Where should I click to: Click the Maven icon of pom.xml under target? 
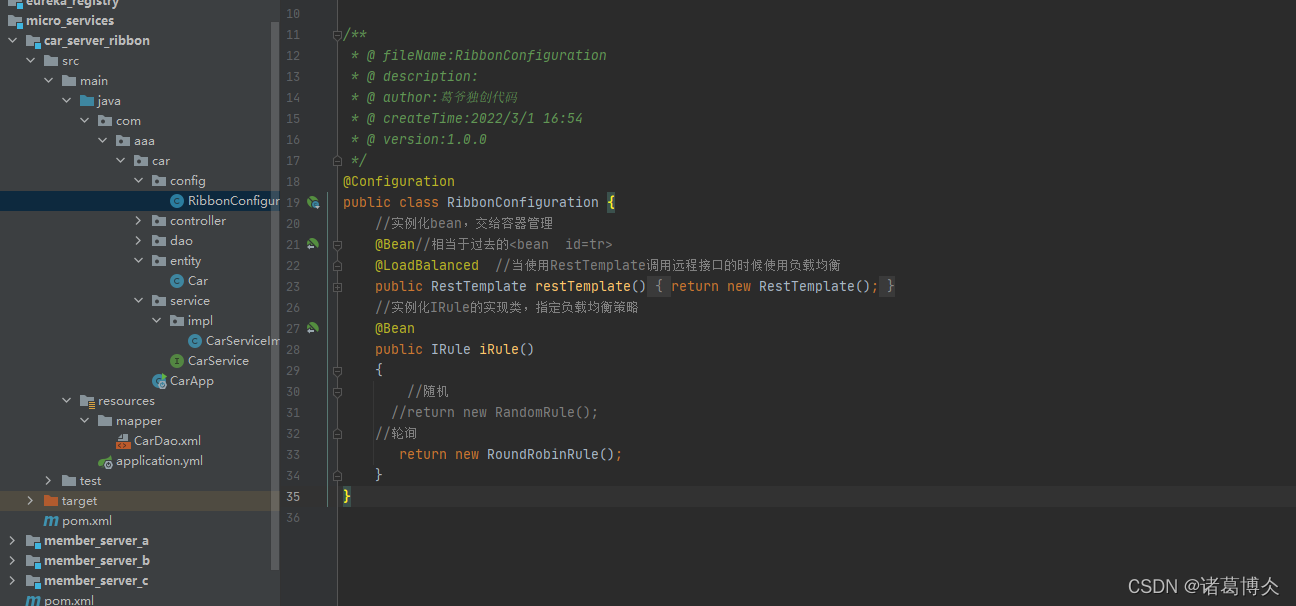point(51,521)
